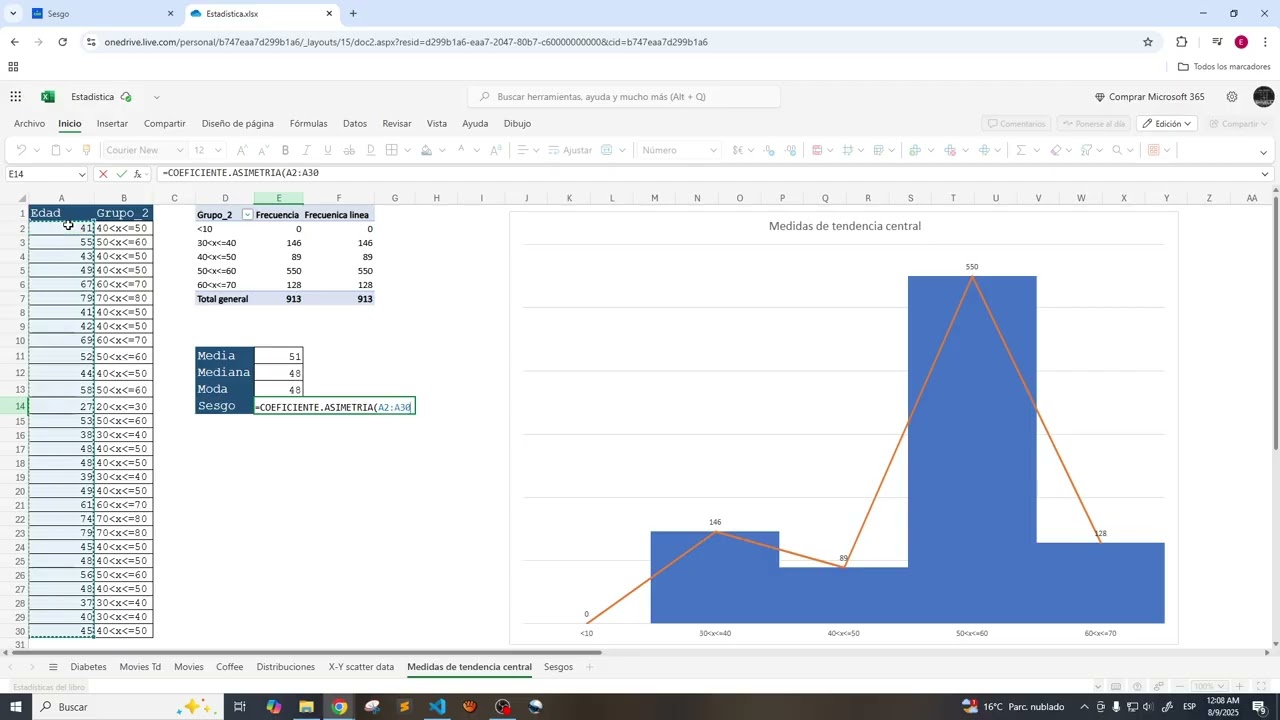Bookmark this page with the star icon
Image resolution: width=1280 pixels, height=720 pixels.
tap(1148, 42)
